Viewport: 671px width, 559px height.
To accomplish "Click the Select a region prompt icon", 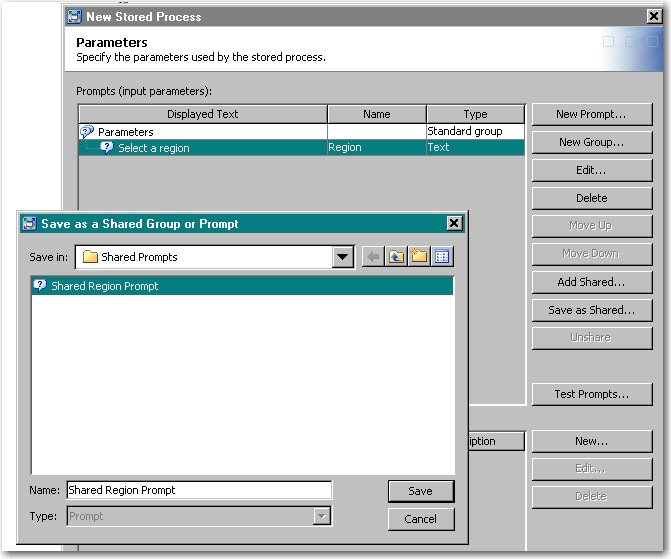I will [x=107, y=148].
